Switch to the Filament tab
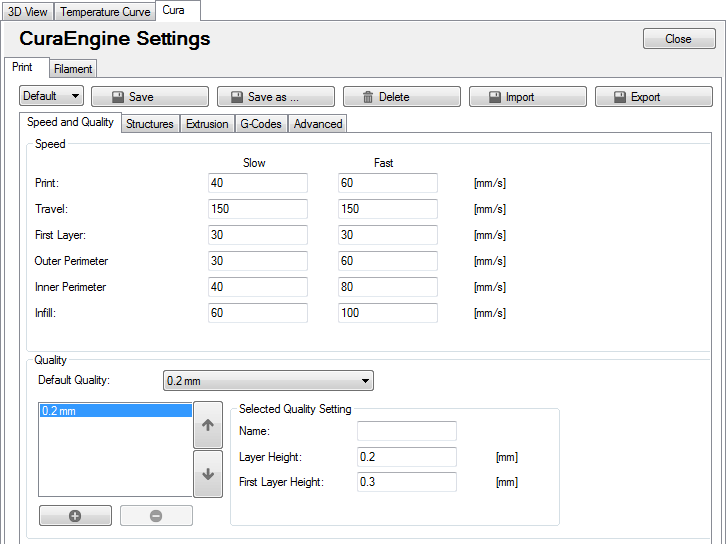 [x=73, y=69]
